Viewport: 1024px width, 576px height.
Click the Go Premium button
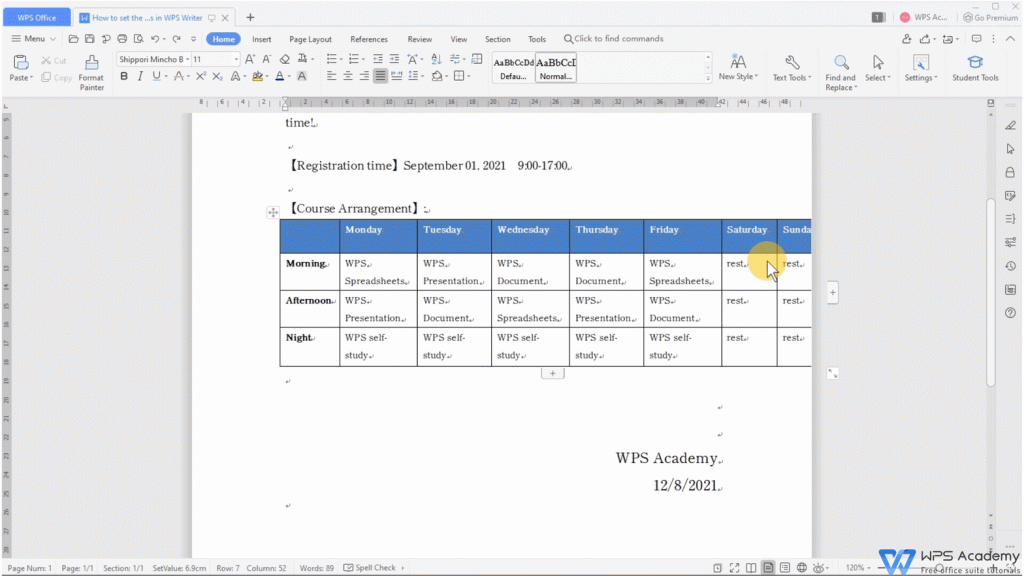tap(990, 18)
